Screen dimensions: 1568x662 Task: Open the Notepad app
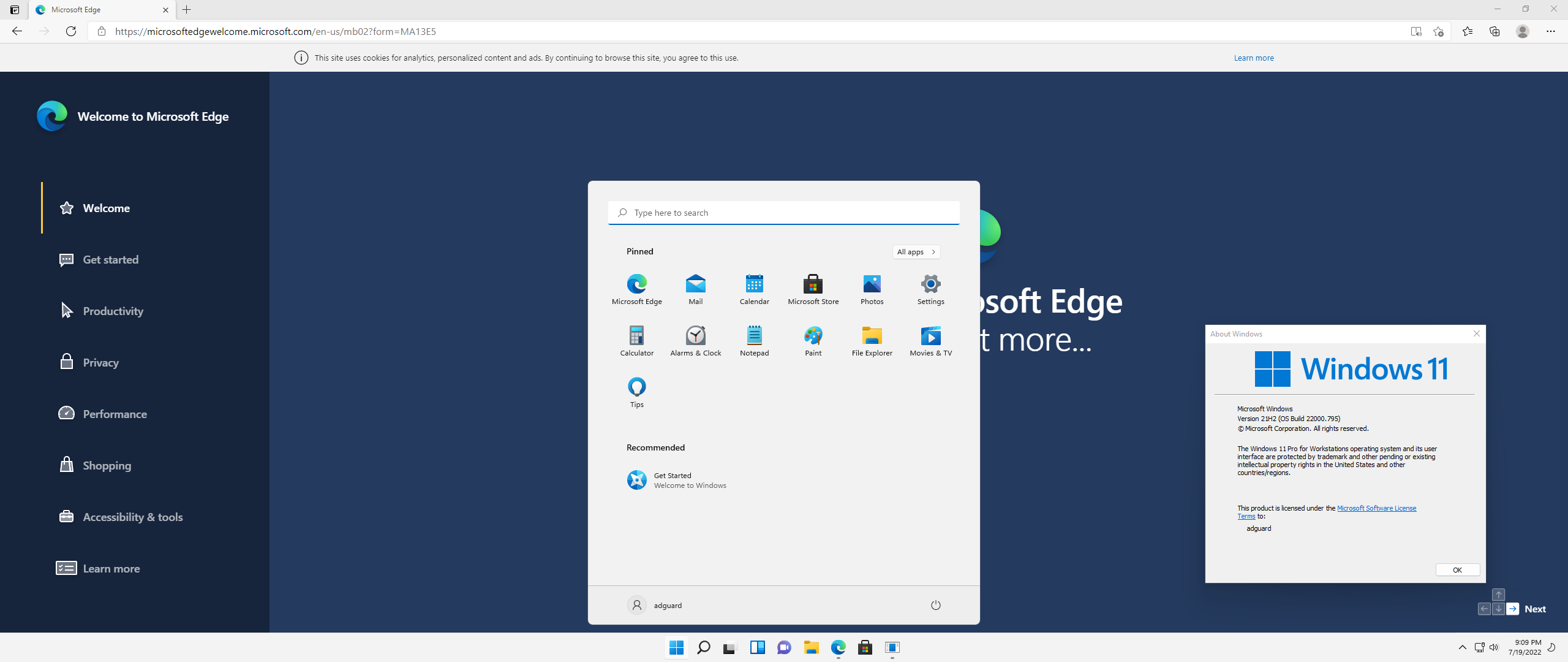754,341
